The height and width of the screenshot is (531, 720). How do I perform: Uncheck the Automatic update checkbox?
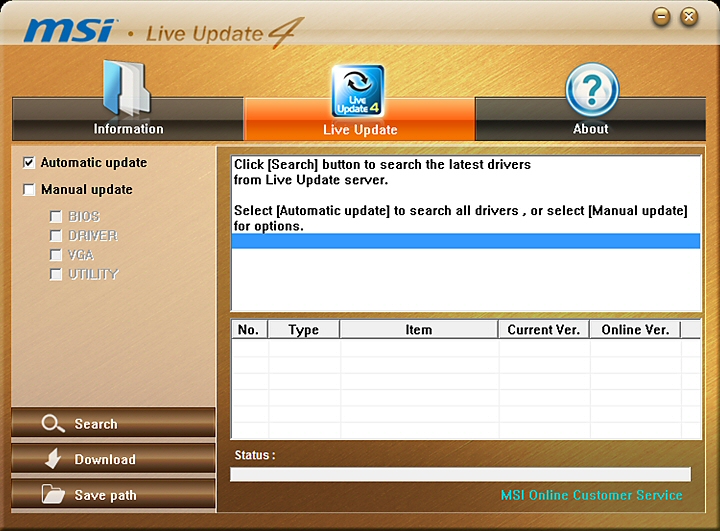point(28,163)
